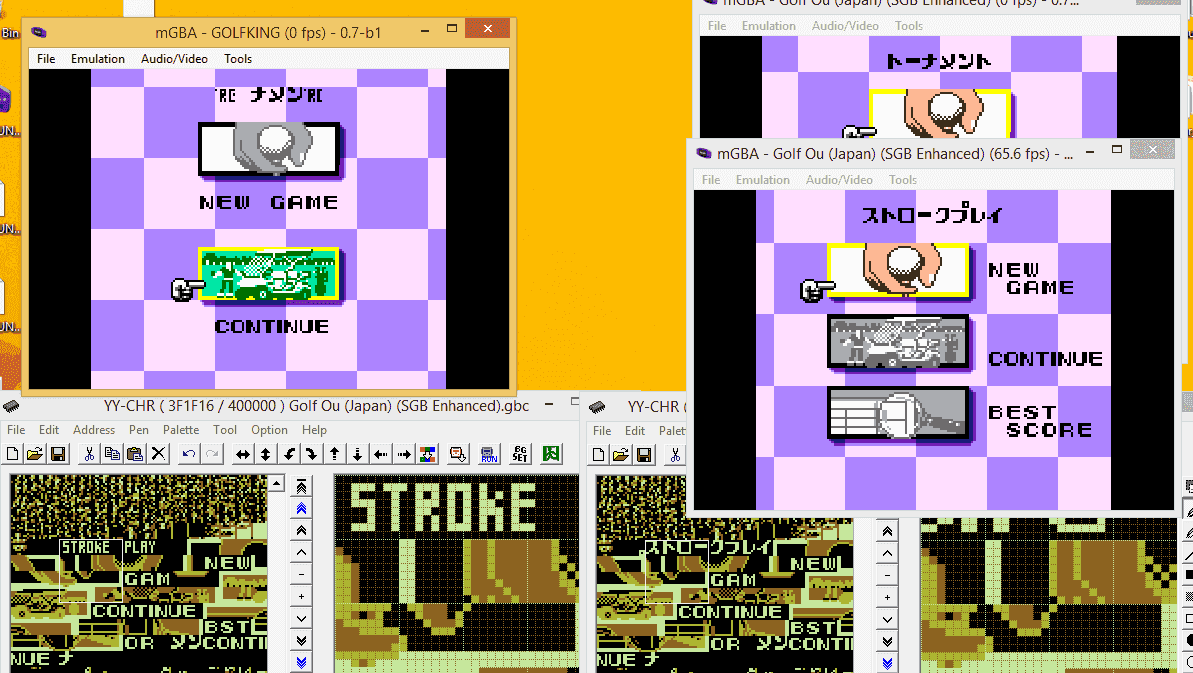Click the Delete X icon in left YY-CHR toolbar
The width and height of the screenshot is (1193, 673).
[158, 454]
